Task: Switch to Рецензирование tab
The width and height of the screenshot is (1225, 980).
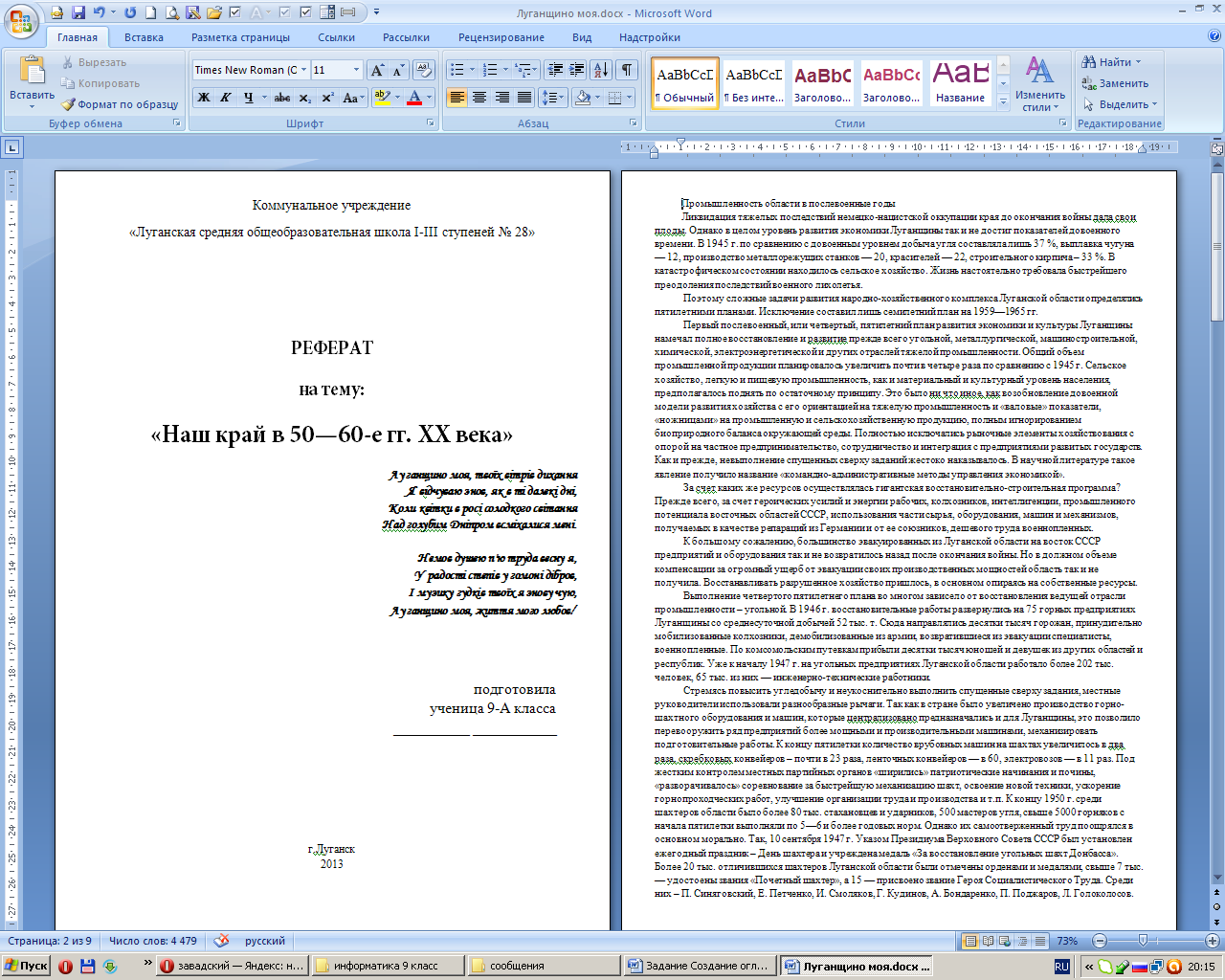Action: pos(501,37)
